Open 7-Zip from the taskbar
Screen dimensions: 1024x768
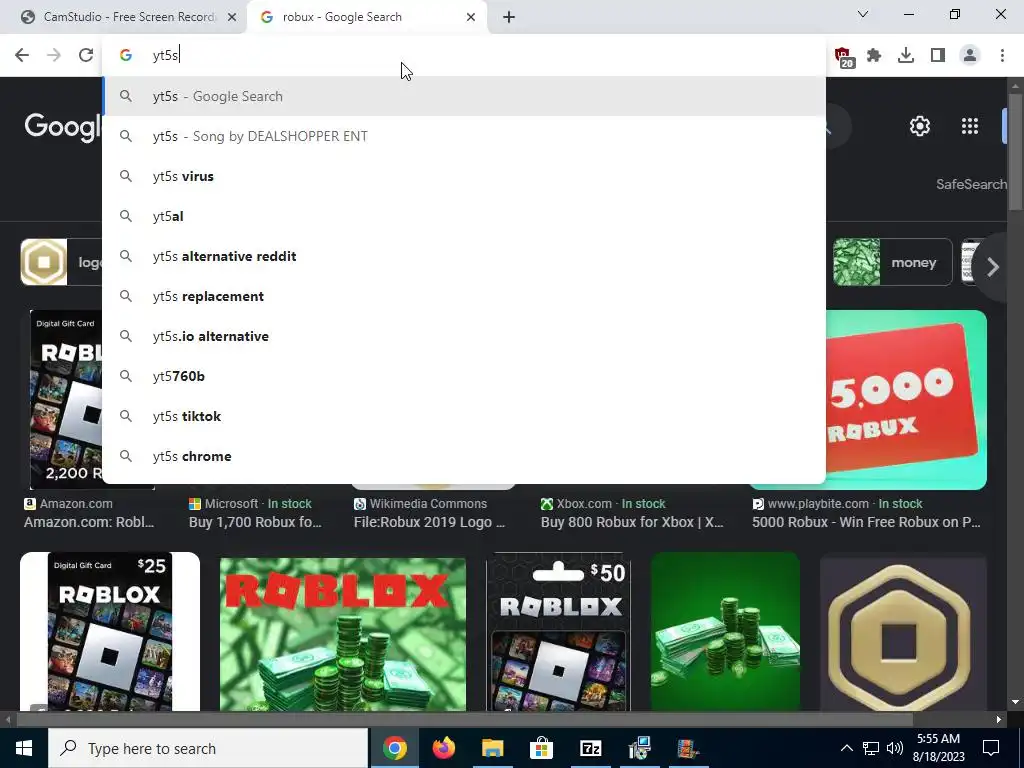(x=590, y=748)
